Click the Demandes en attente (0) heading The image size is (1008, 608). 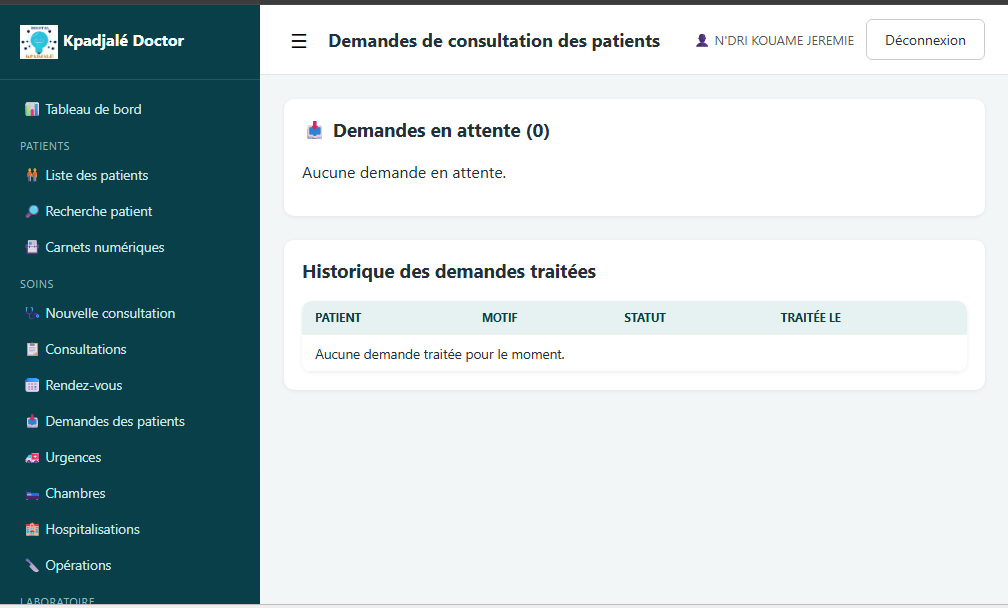tap(441, 130)
